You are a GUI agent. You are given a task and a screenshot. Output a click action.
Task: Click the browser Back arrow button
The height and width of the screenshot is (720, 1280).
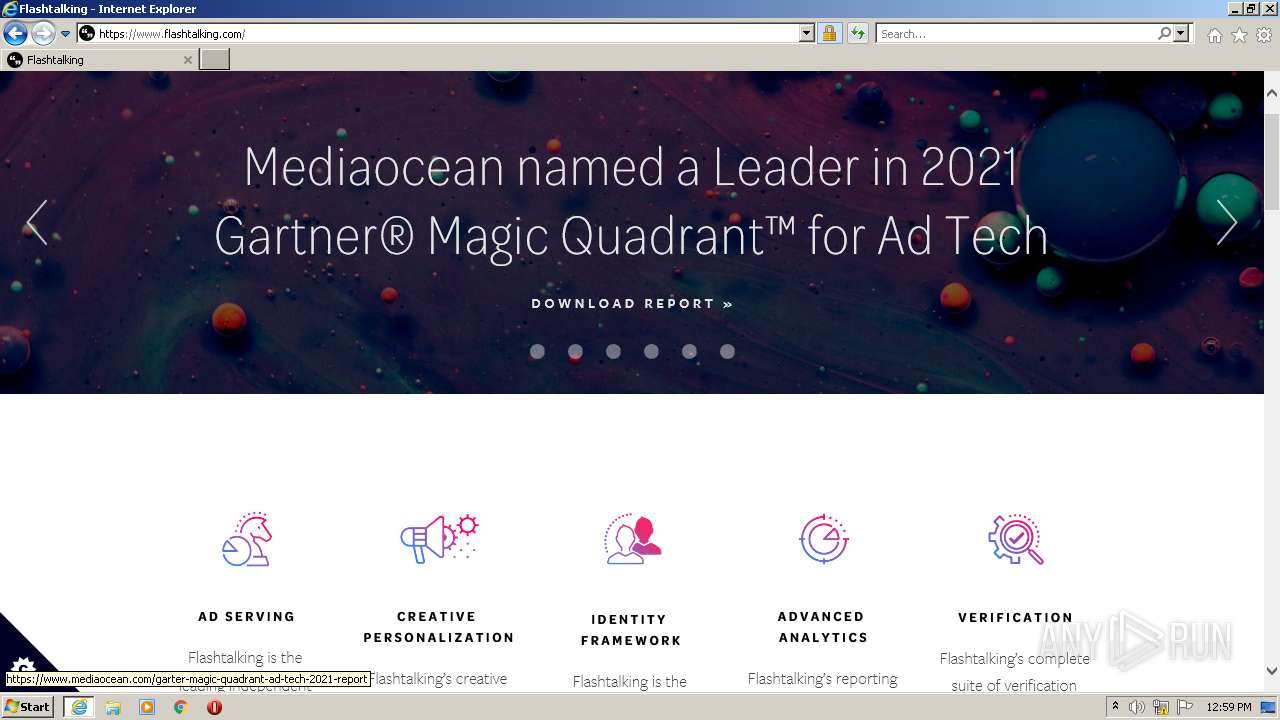pos(15,33)
